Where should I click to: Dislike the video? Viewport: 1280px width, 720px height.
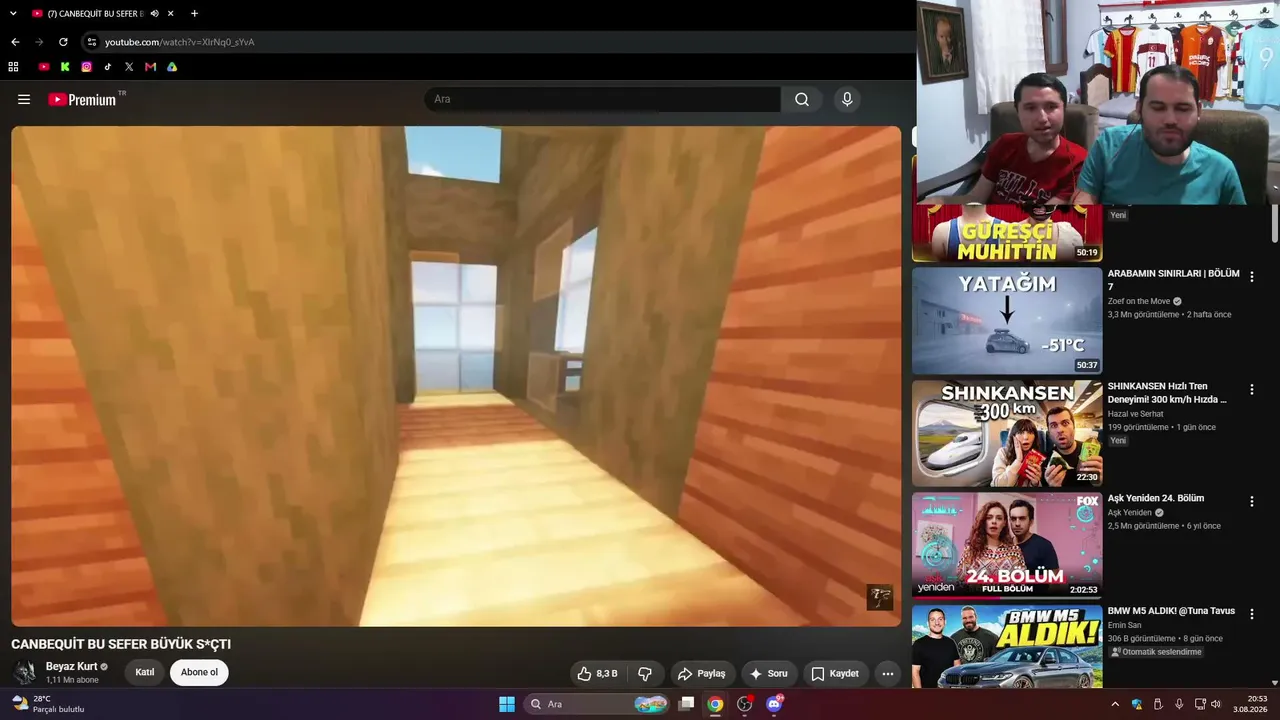pyautogui.click(x=645, y=673)
